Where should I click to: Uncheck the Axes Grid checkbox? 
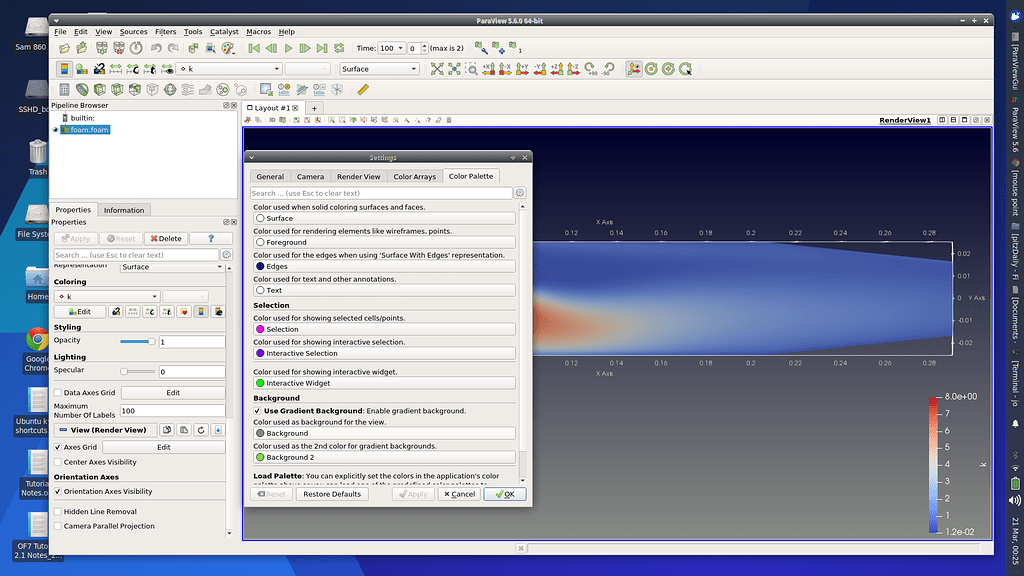point(58,447)
